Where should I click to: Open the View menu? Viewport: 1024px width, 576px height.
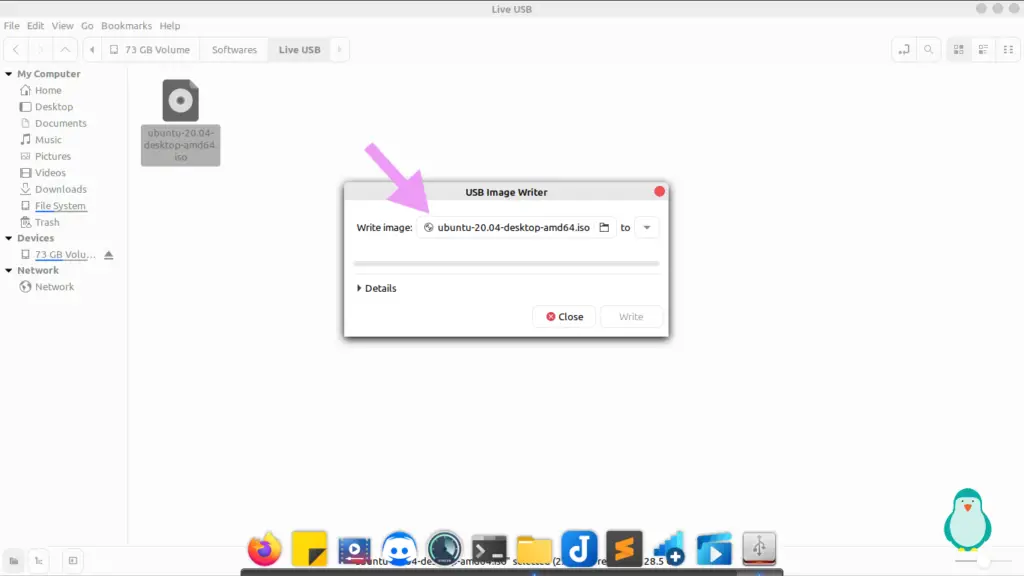tap(63, 26)
